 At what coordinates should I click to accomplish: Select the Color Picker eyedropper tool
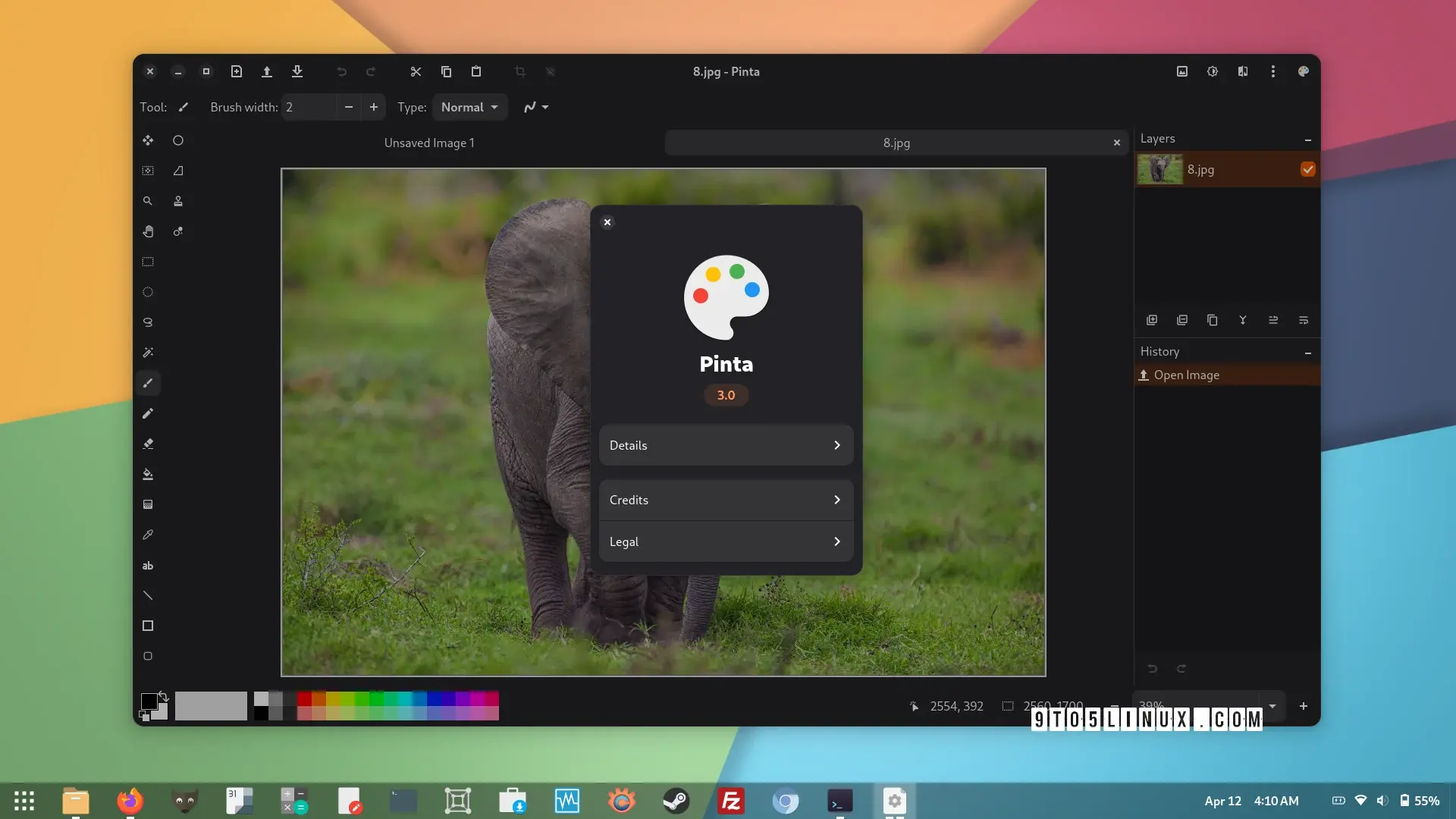(148, 535)
